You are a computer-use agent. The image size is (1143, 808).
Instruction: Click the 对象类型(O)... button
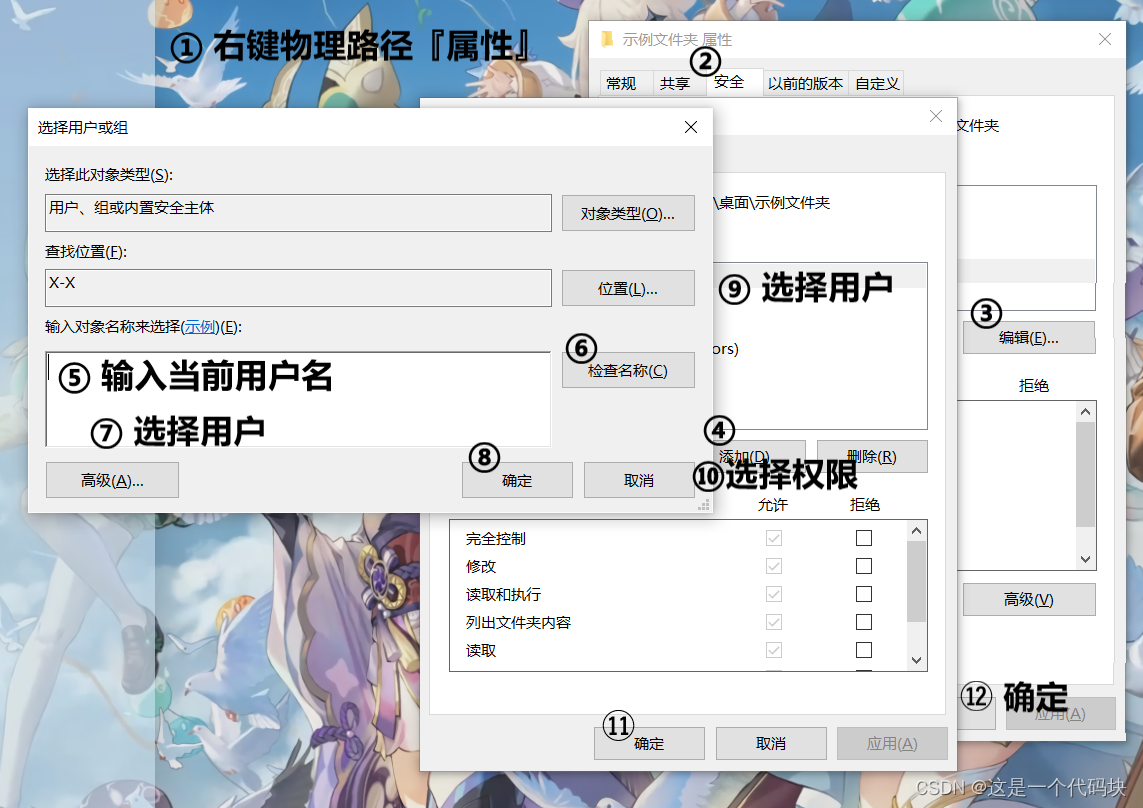(x=628, y=214)
